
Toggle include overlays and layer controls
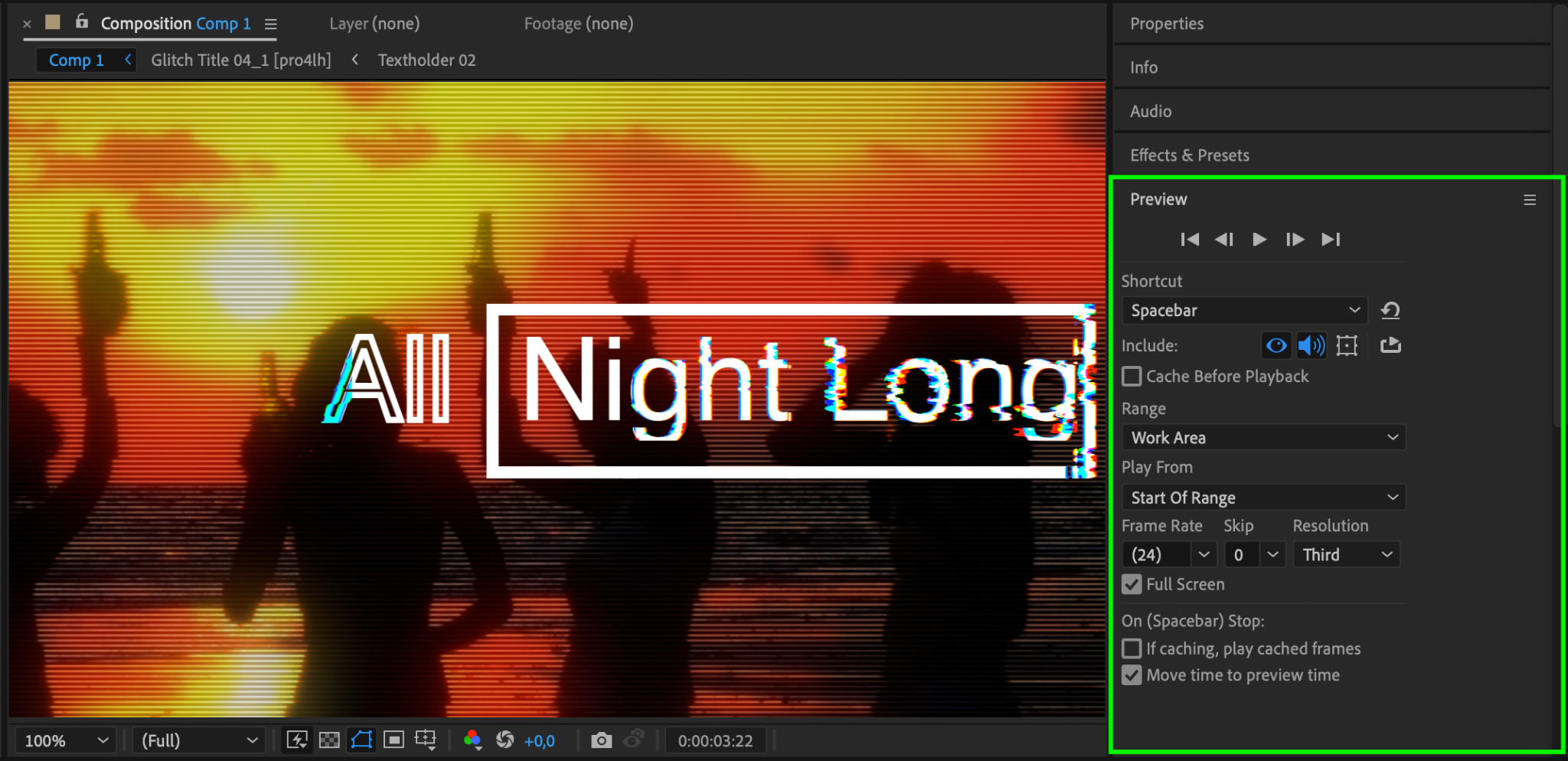(1347, 345)
